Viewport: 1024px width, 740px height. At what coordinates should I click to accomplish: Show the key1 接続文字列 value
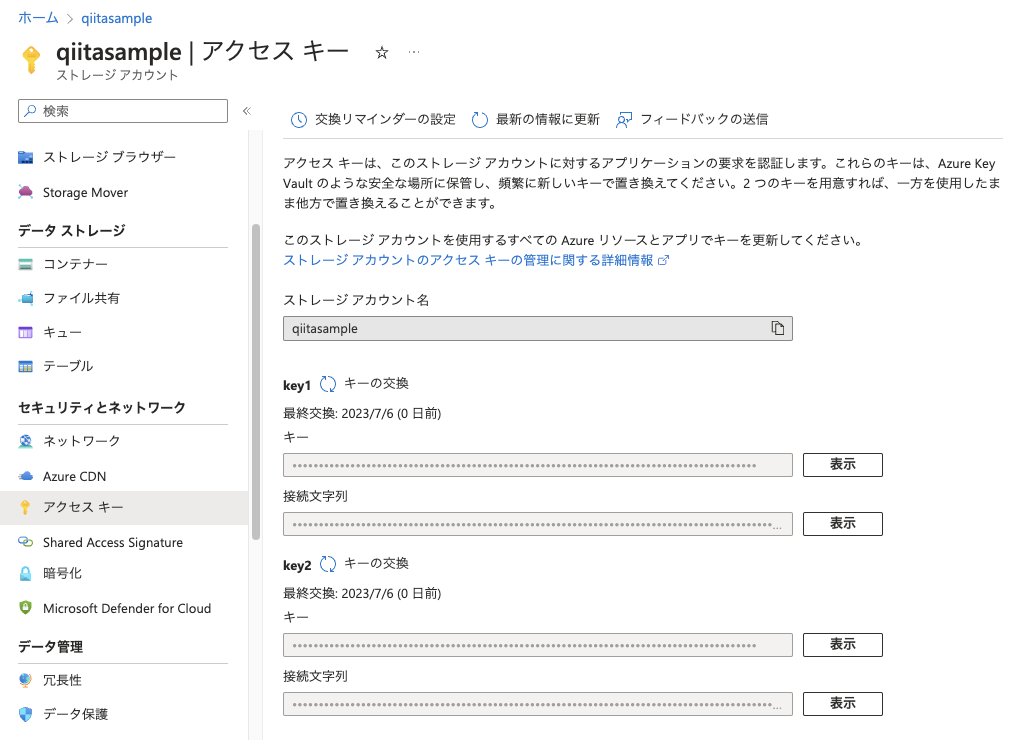842,524
